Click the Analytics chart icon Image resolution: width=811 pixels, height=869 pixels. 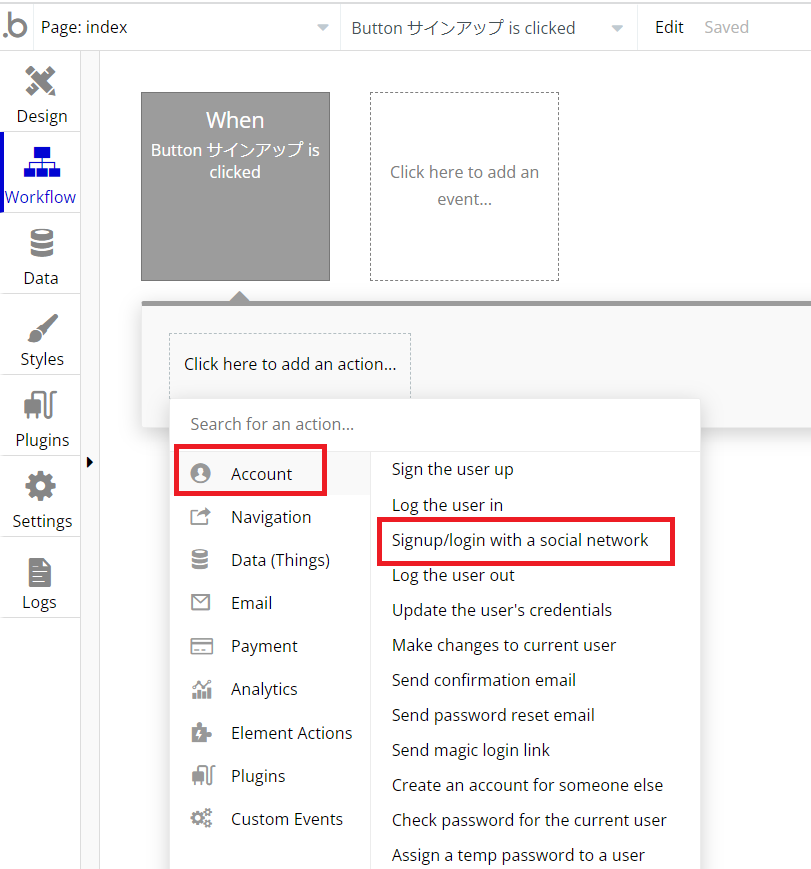202,689
